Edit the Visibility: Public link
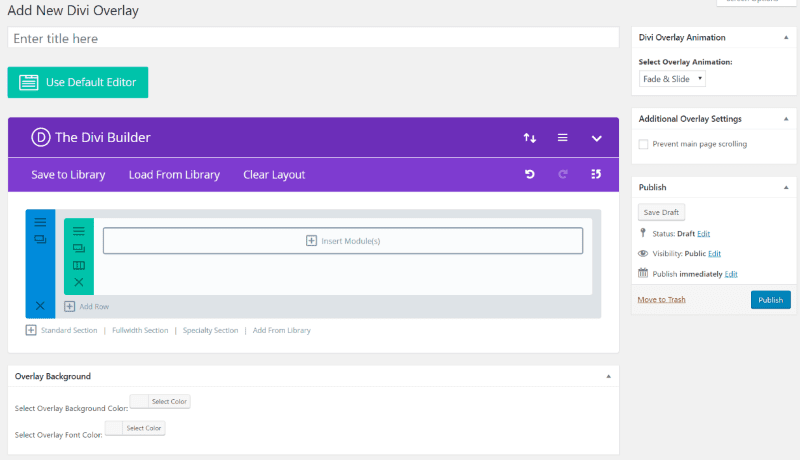 pyautogui.click(x=714, y=253)
